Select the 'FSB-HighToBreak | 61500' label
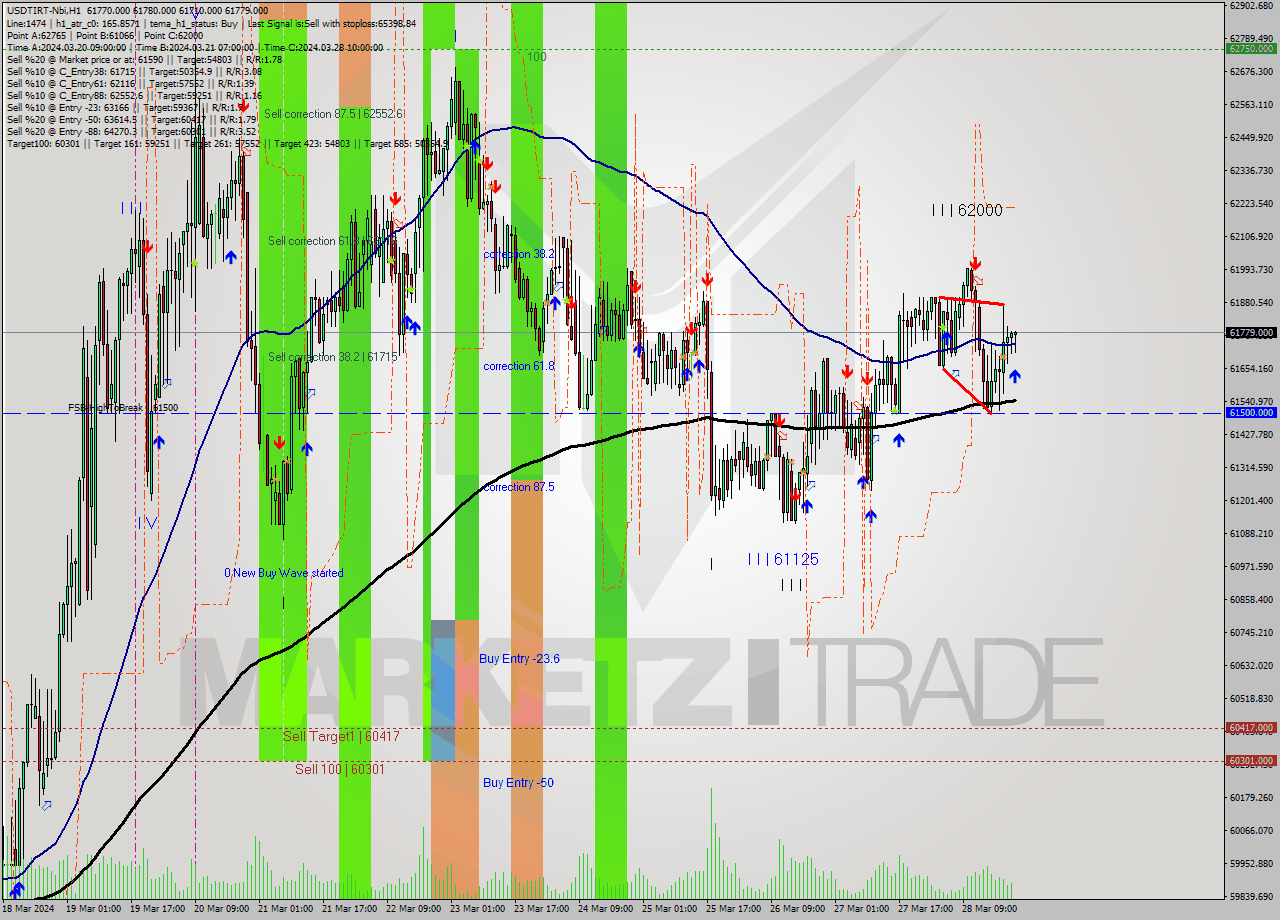 (x=123, y=408)
